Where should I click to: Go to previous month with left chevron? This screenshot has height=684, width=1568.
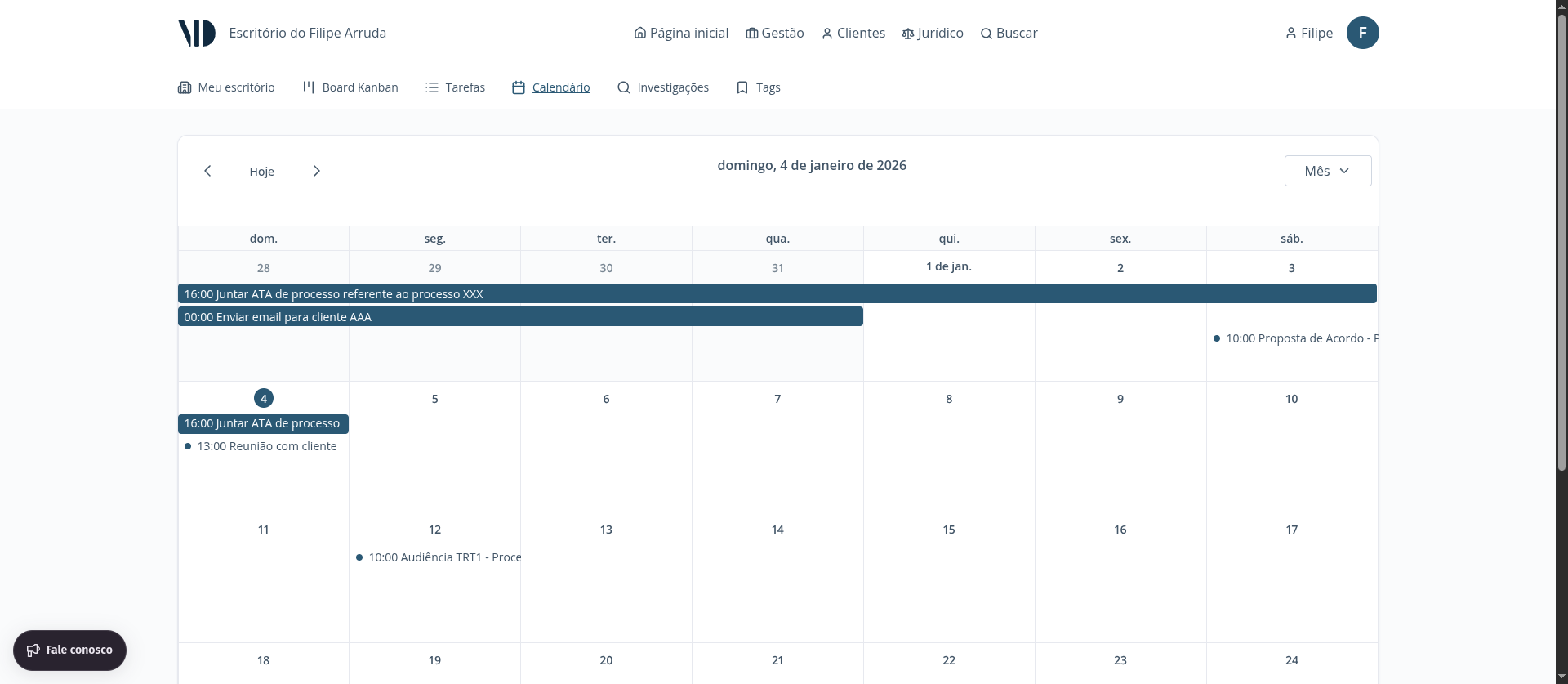click(207, 171)
